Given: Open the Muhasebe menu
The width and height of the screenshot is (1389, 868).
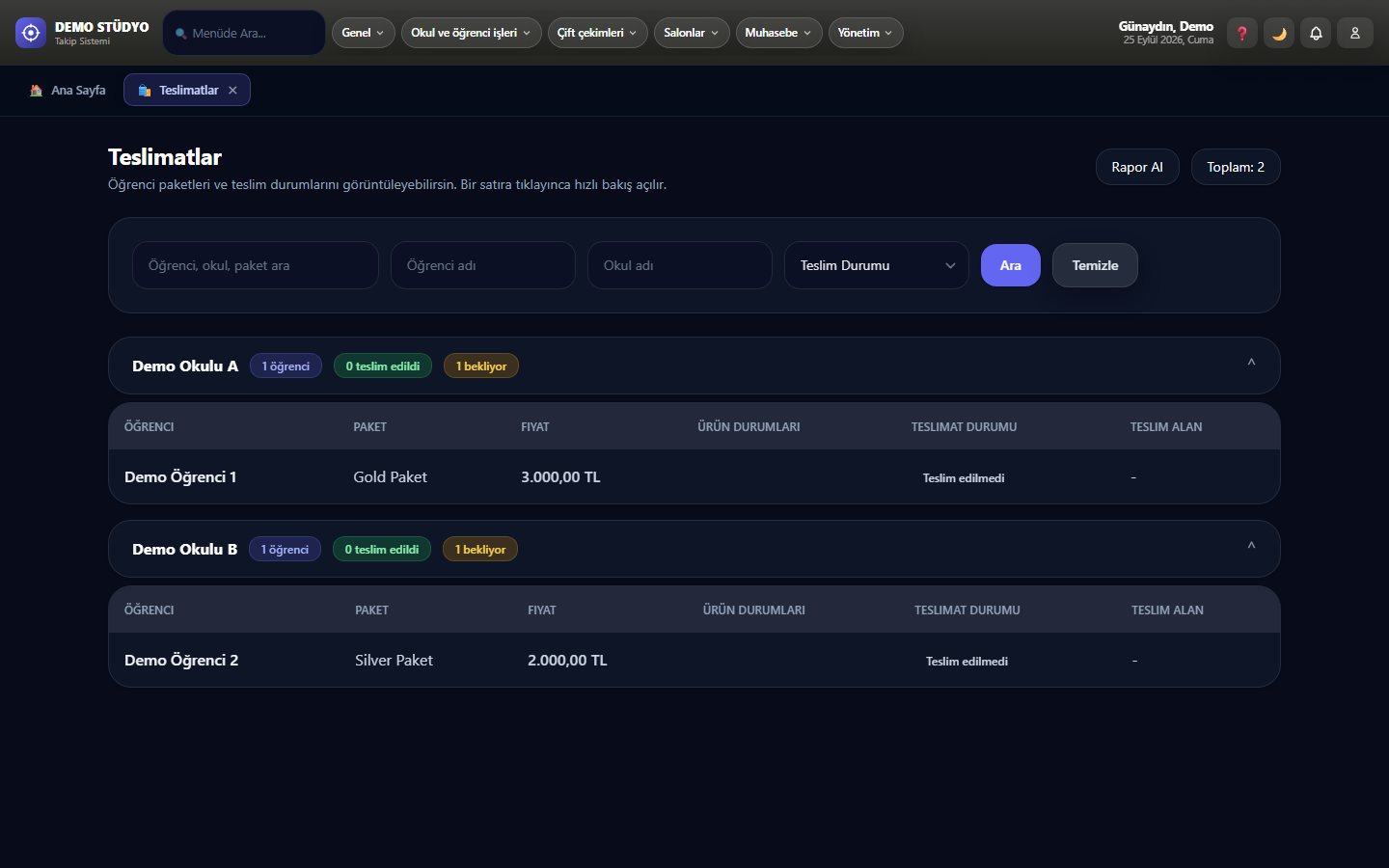Looking at the screenshot, I should tap(778, 33).
